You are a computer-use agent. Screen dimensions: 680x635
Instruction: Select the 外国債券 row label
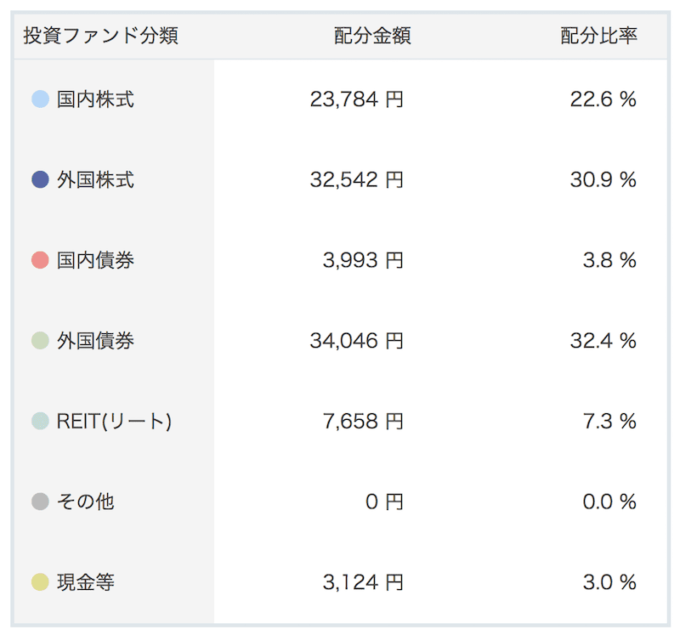pyautogui.click(x=95, y=340)
